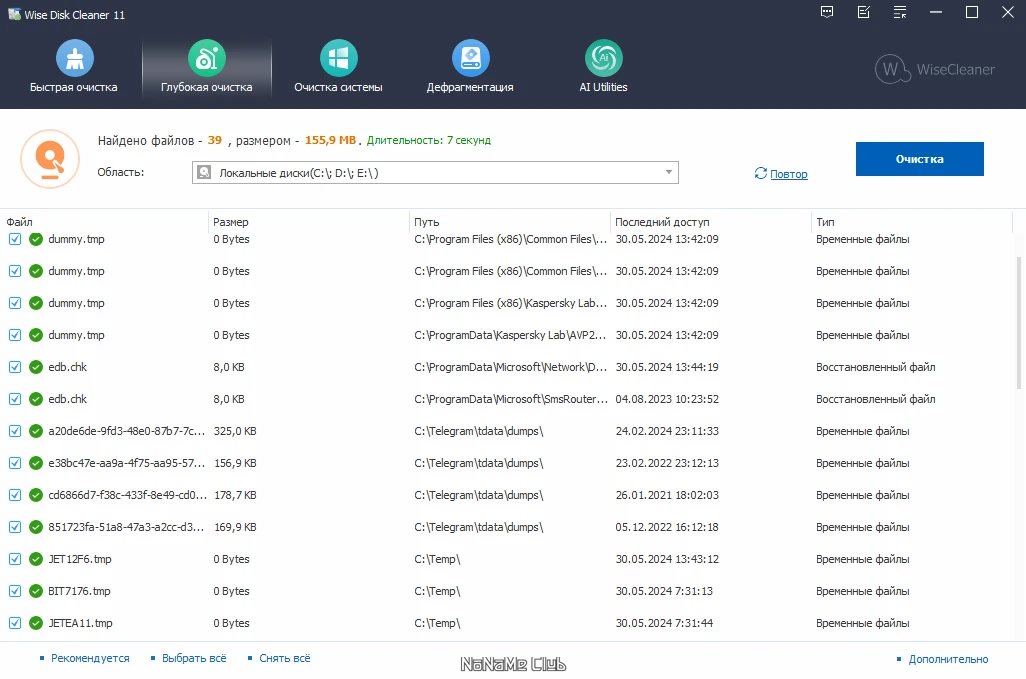
Task: Sort by Последний доступ column header
Action: (662, 222)
